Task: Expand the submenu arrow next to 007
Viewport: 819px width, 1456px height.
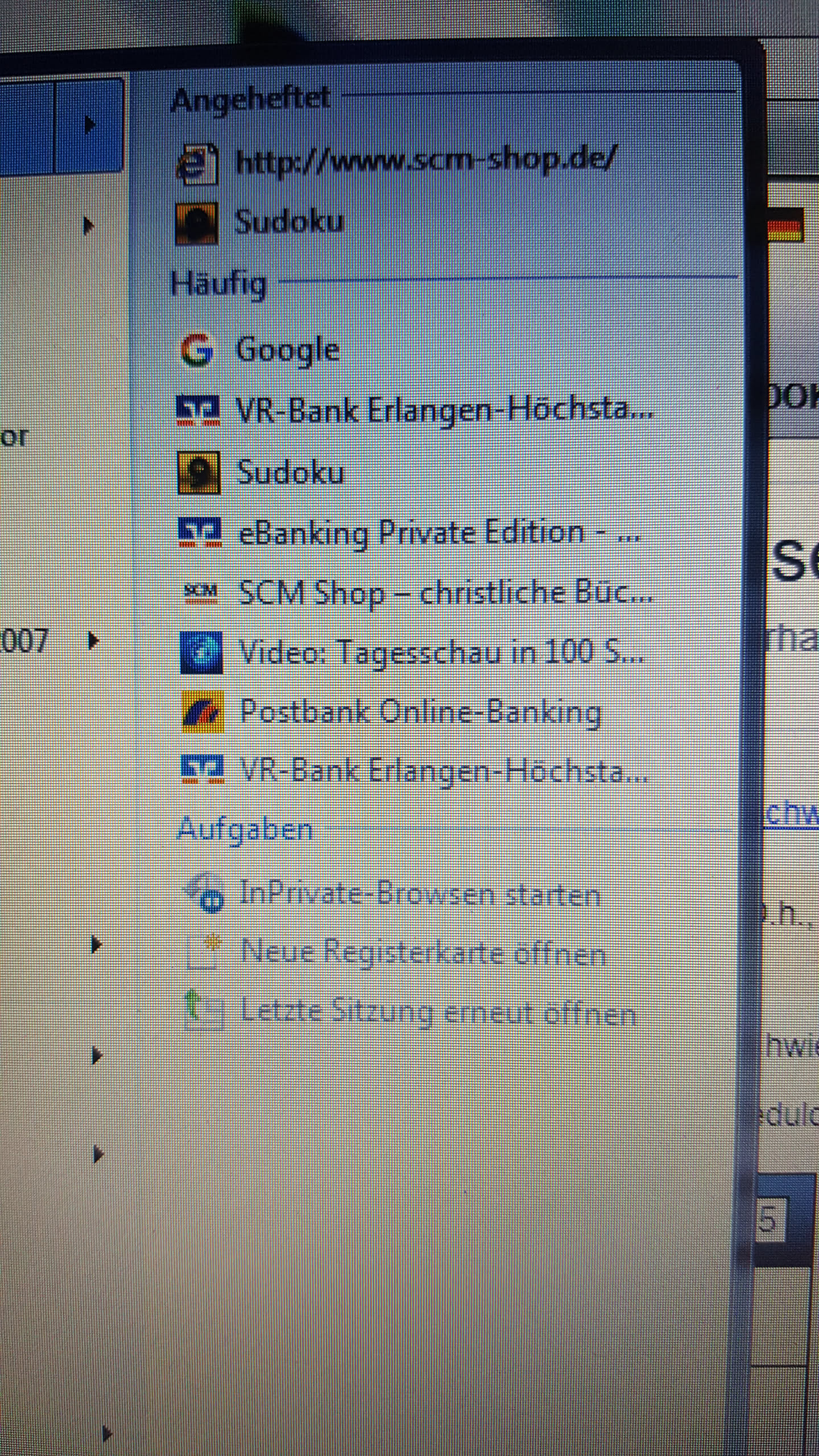Action: (x=93, y=641)
